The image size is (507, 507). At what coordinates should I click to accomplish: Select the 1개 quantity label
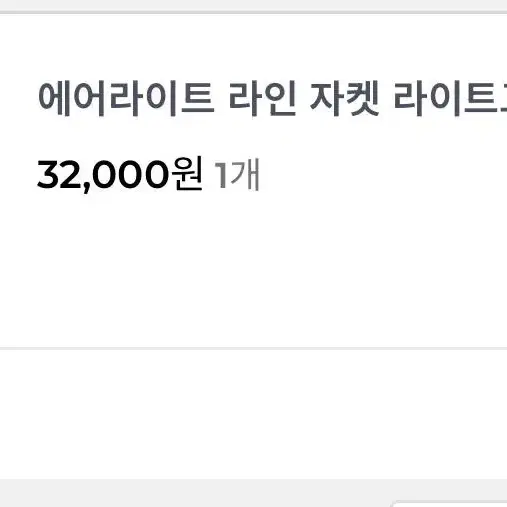[237, 175]
